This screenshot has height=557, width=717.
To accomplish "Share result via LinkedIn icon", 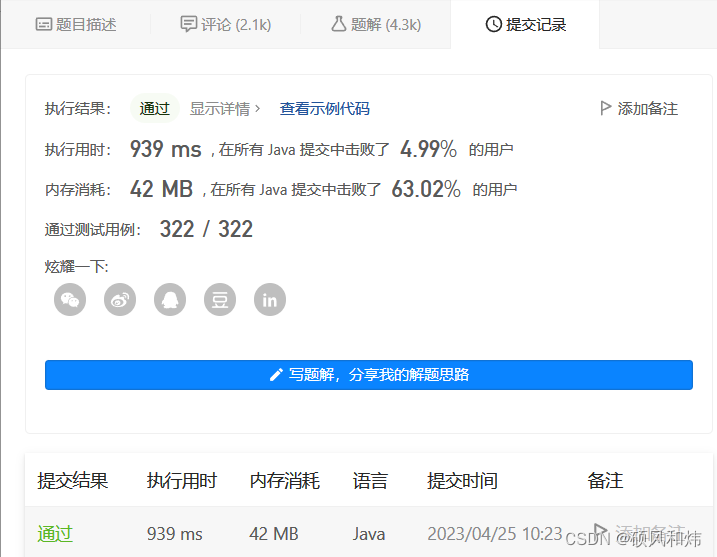I will [x=270, y=300].
